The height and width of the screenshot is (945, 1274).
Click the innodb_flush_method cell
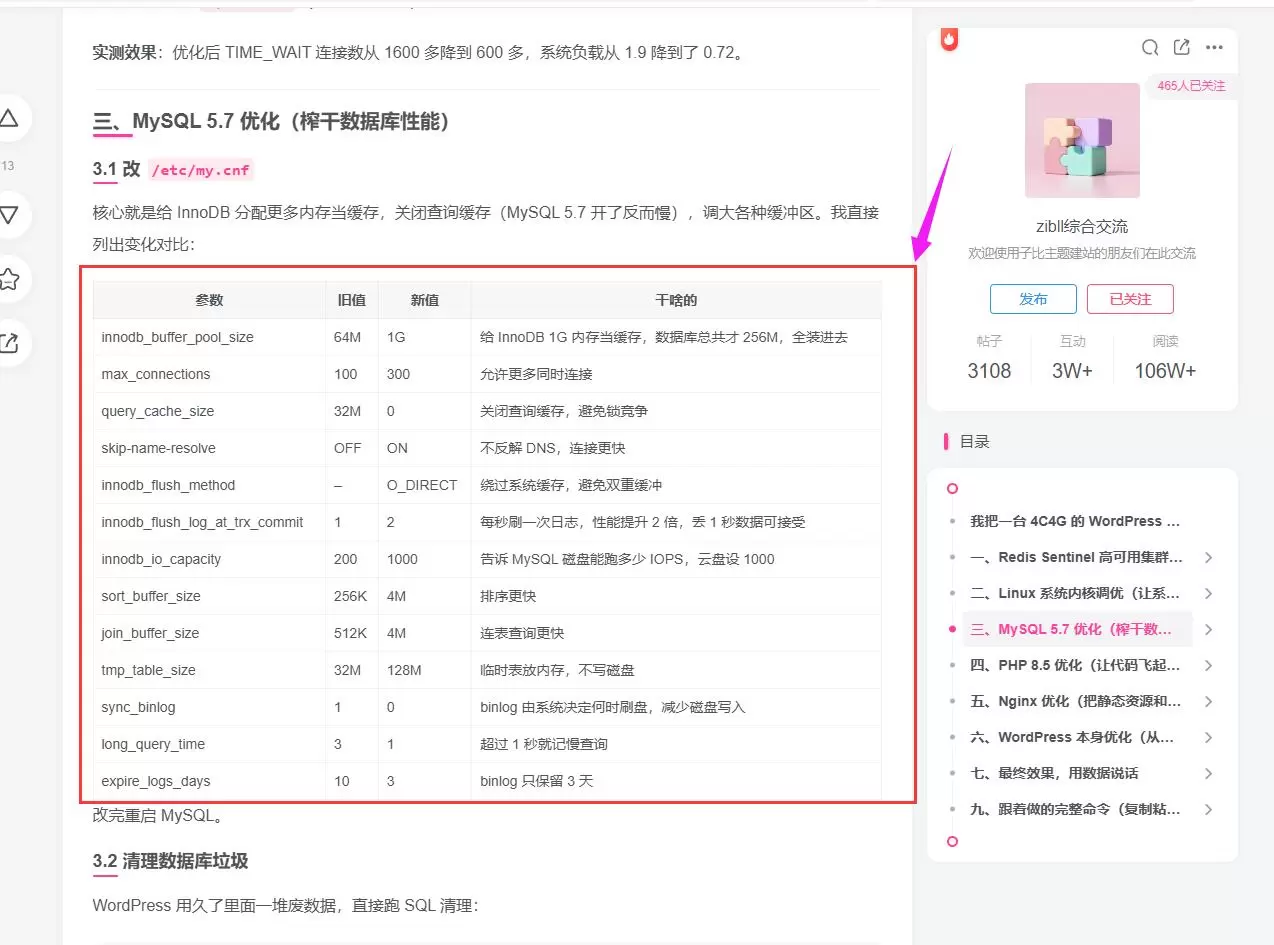209,485
